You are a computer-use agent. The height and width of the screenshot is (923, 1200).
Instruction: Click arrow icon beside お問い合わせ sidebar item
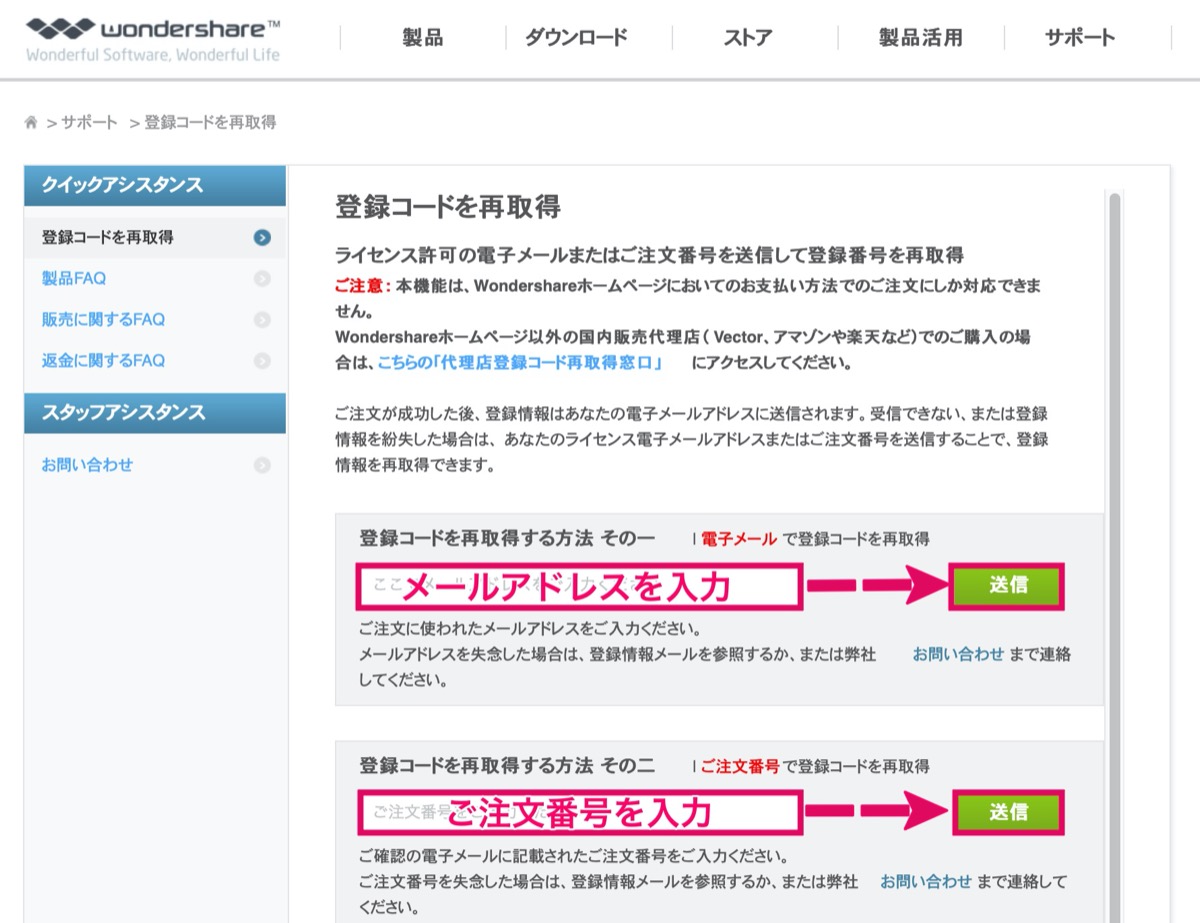click(x=262, y=465)
